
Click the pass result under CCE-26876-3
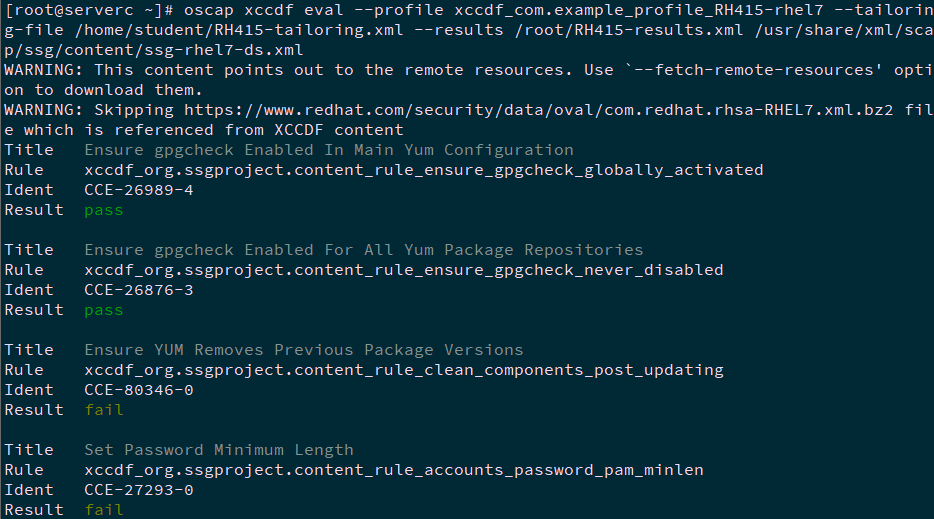click(x=104, y=310)
